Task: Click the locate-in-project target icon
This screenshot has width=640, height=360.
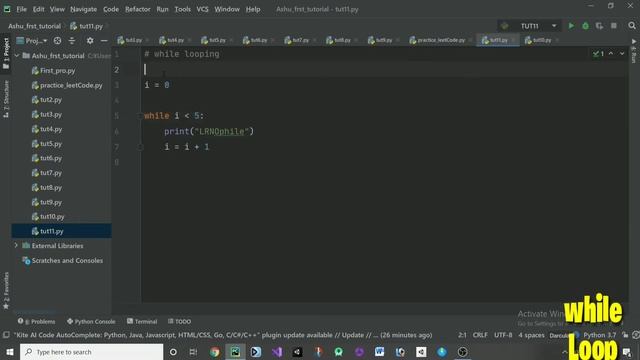Action: pos(57,40)
